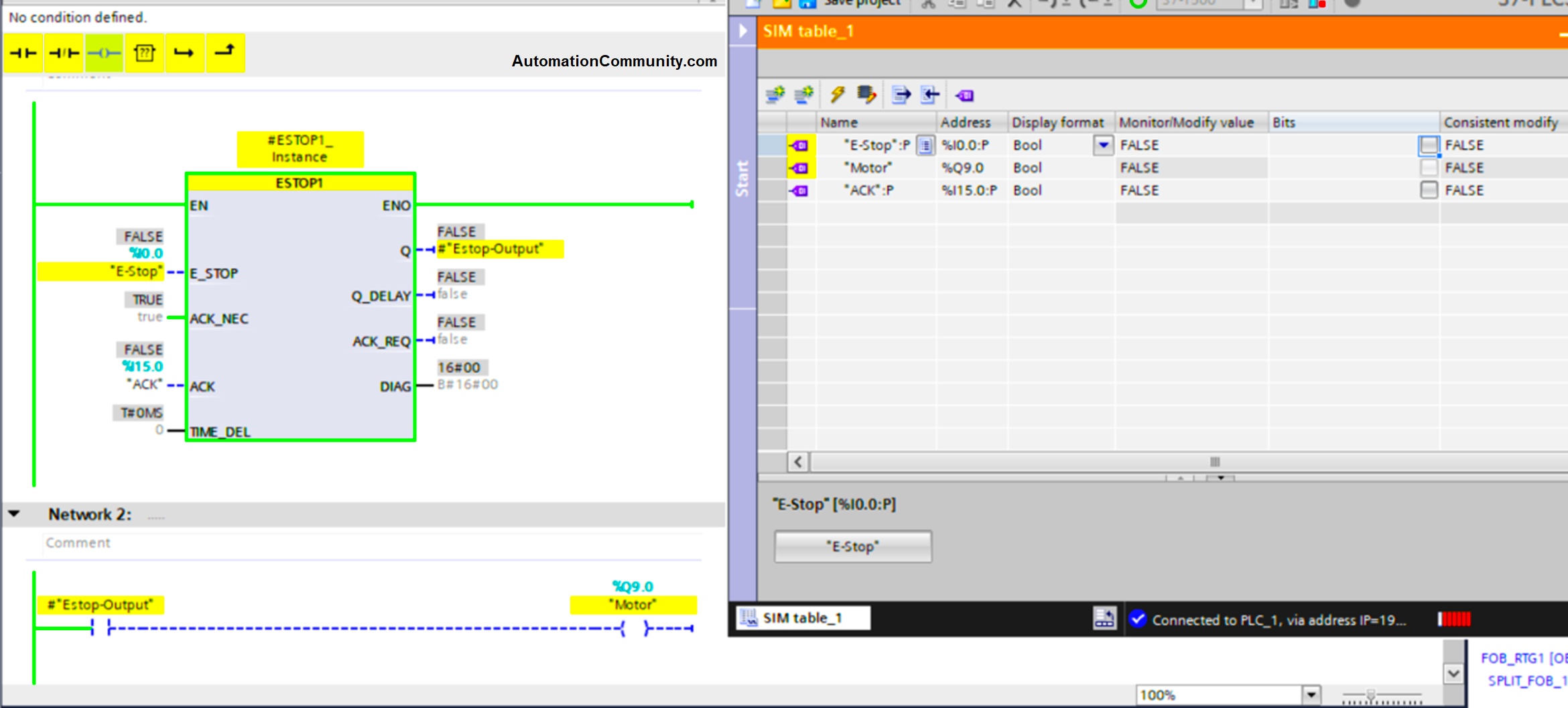Screen dimensions: 1568x708
Task: Click the export table arrow icon
Action: tap(901, 95)
